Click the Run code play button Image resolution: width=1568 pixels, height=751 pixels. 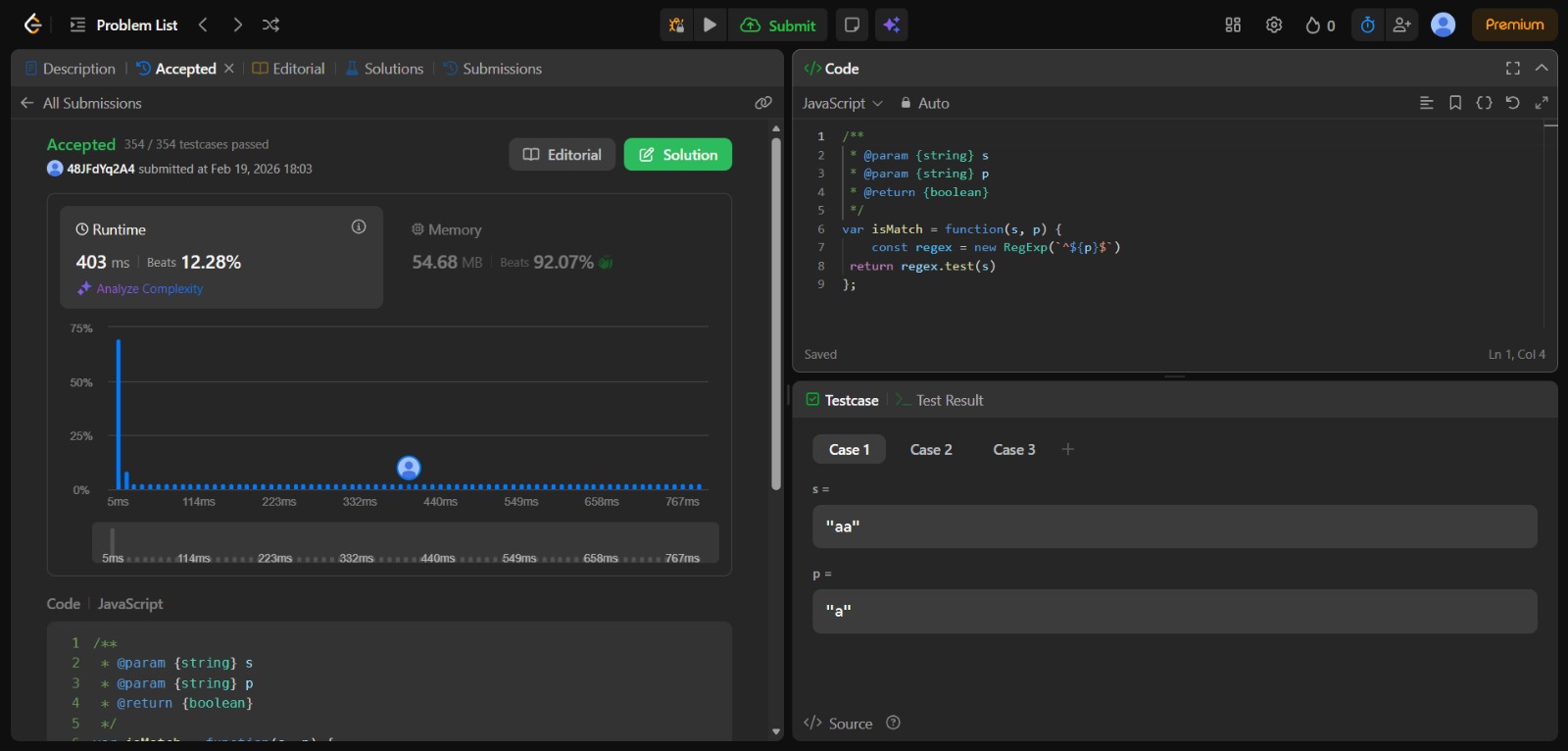(710, 25)
